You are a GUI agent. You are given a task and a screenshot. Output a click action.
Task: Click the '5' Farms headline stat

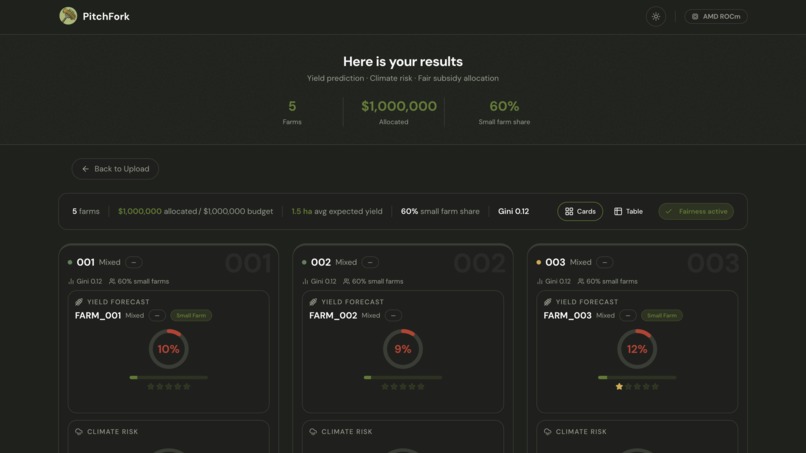coord(292,106)
